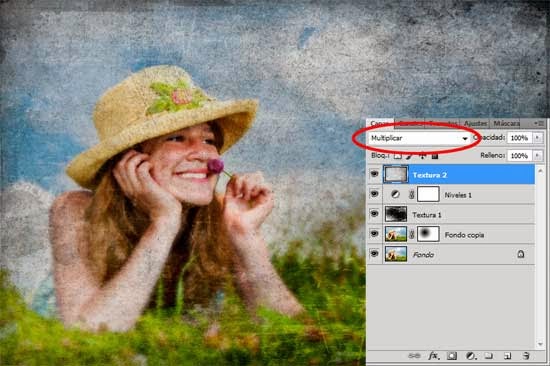
Task: Expand the Relleno slider arrow
Action: click(x=538, y=155)
